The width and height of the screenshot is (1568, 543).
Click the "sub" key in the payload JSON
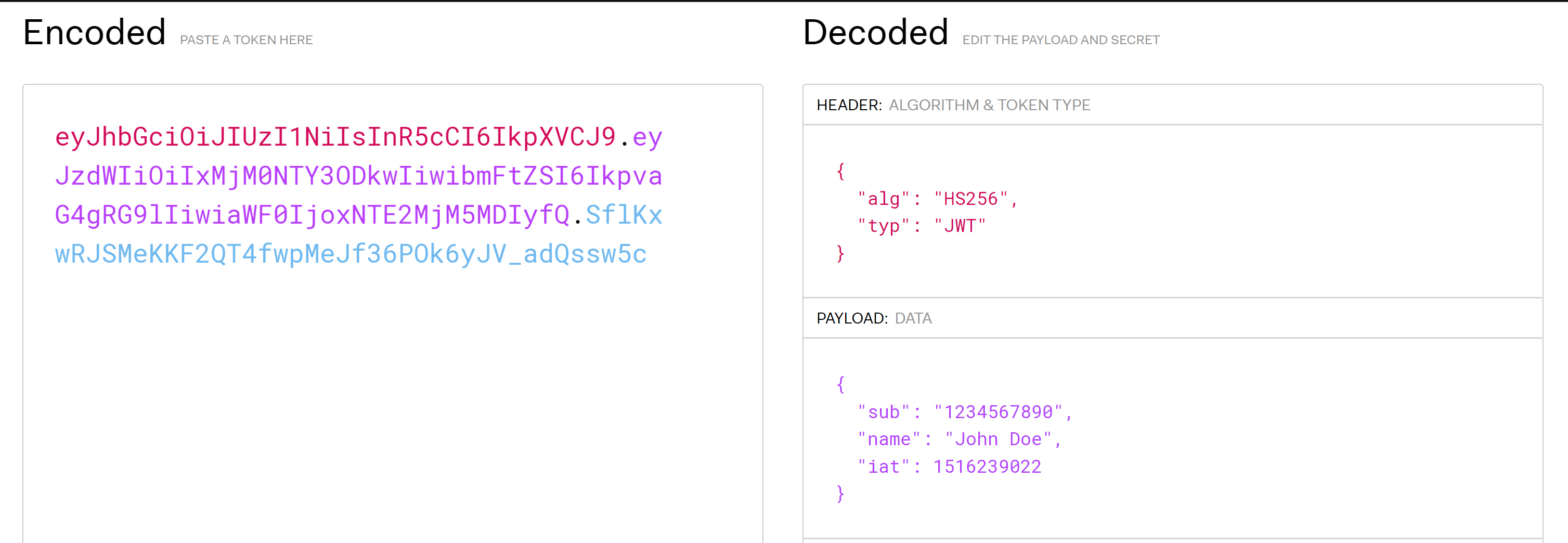[883, 412]
